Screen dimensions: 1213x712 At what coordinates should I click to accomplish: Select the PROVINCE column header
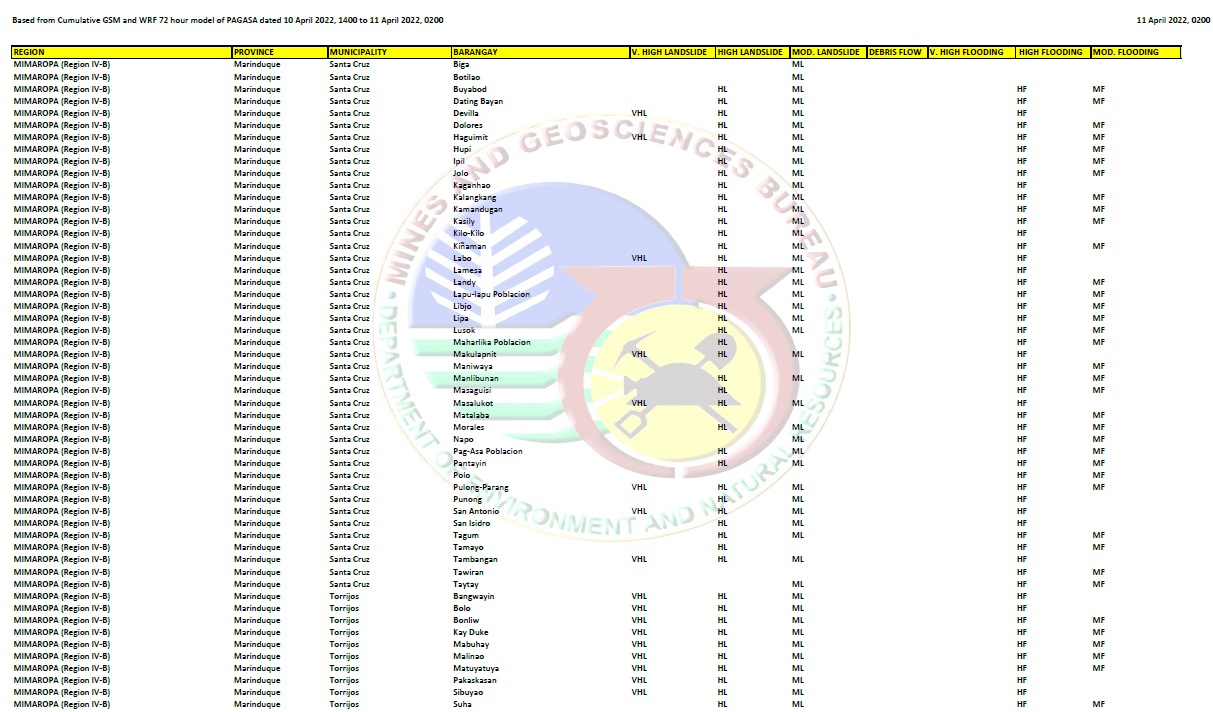pos(279,52)
